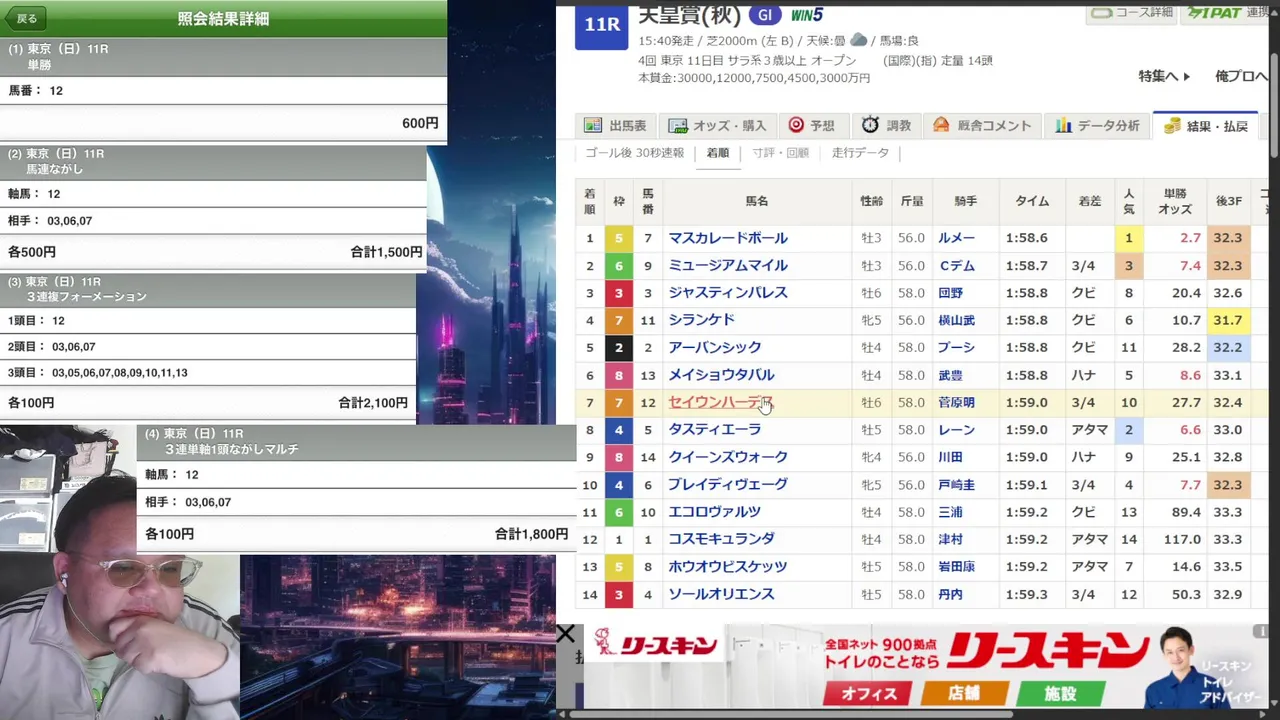Expand the 俺プロへ menu

1241,76
